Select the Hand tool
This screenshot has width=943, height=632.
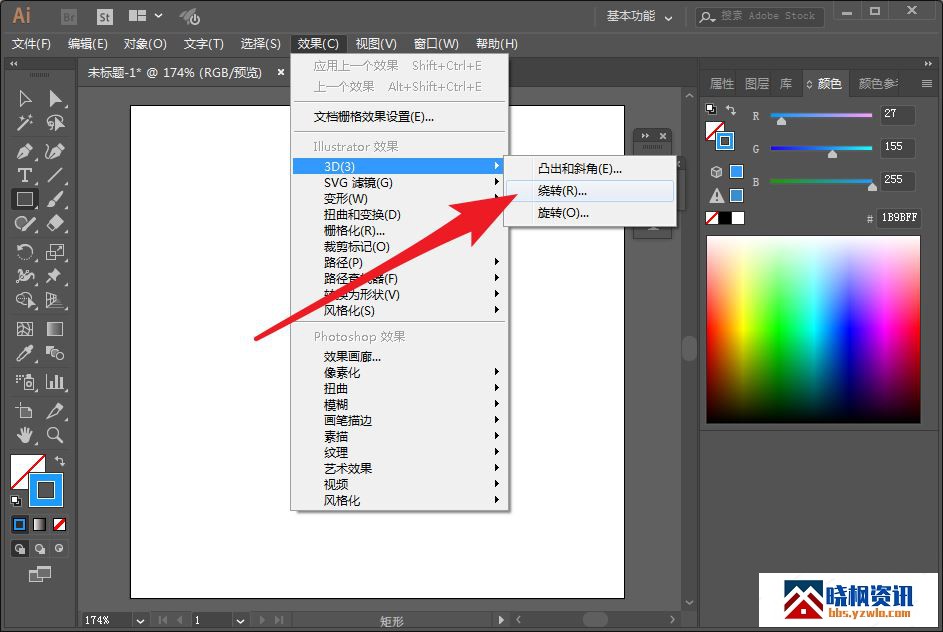(x=25, y=435)
